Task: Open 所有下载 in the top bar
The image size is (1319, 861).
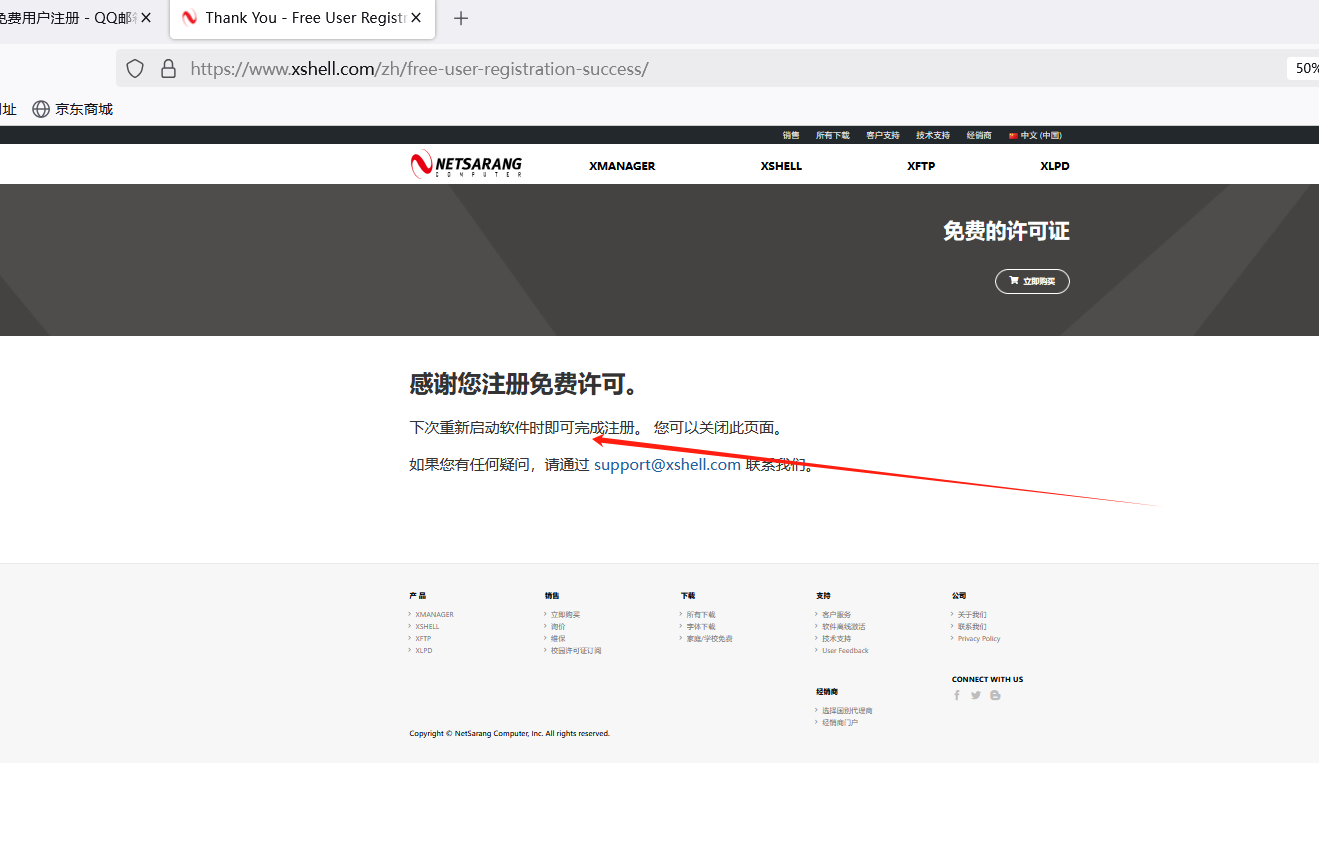Action: click(x=833, y=135)
